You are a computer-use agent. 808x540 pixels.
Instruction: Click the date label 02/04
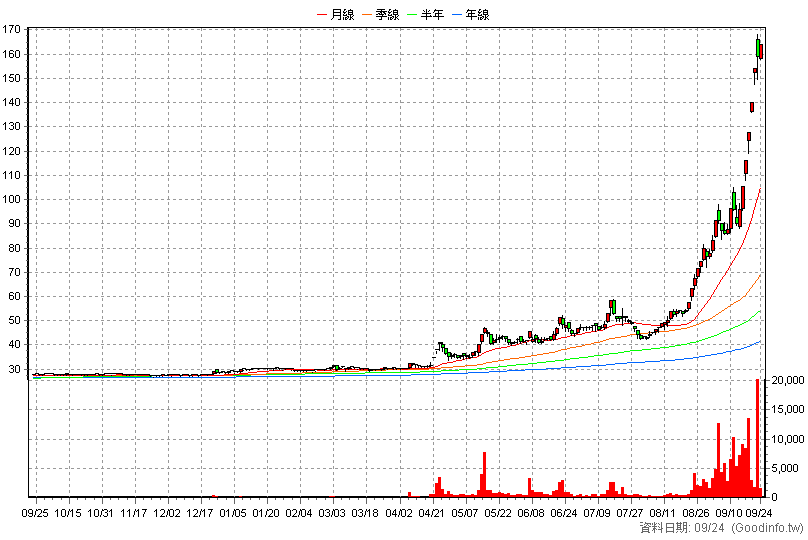(x=299, y=513)
